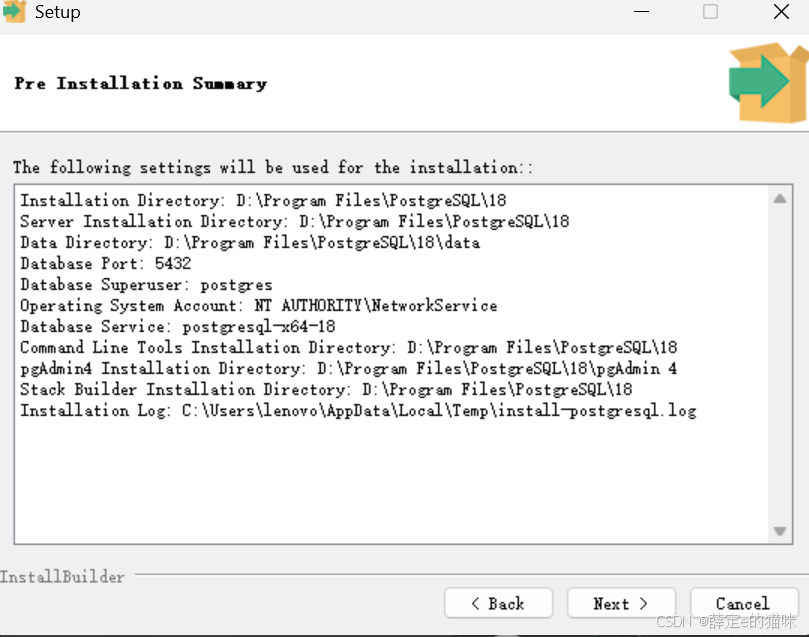809x637 pixels.
Task: Click the installer box arrow logo
Action: click(768, 83)
